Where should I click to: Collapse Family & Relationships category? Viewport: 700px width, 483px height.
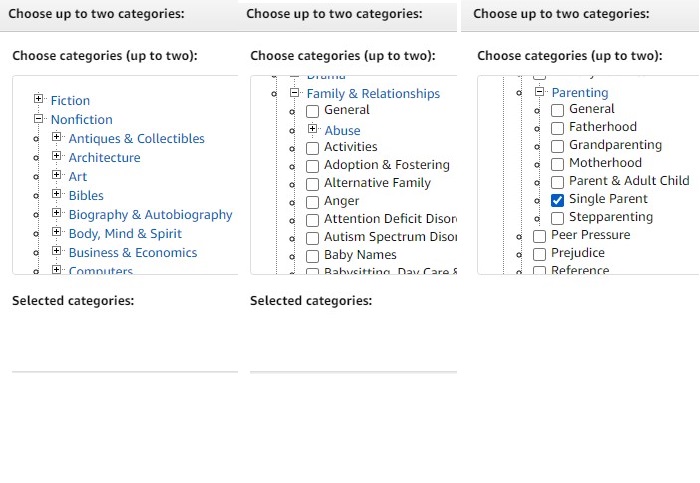(294, 92)
